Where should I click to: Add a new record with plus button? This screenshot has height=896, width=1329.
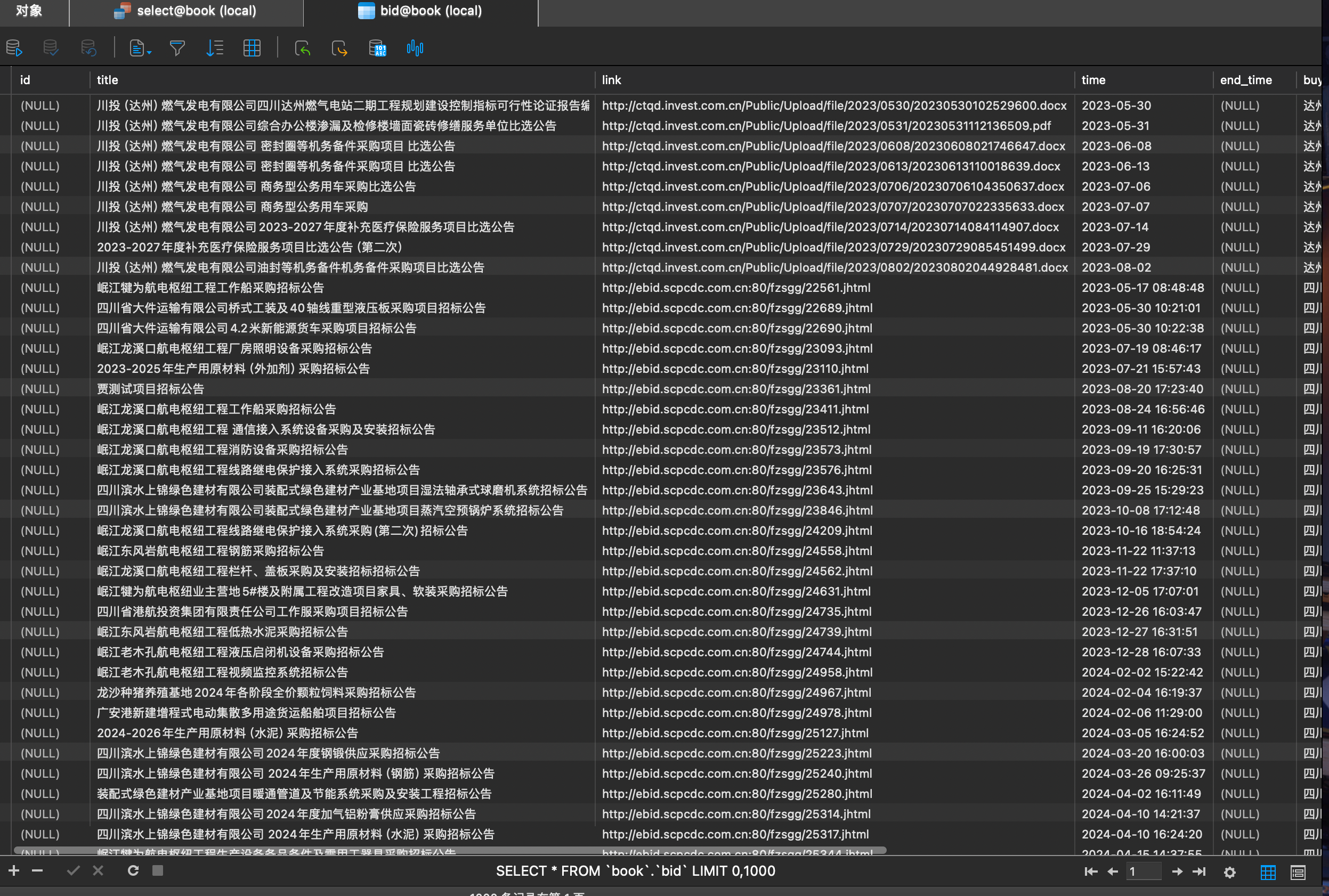click(14, 870)
